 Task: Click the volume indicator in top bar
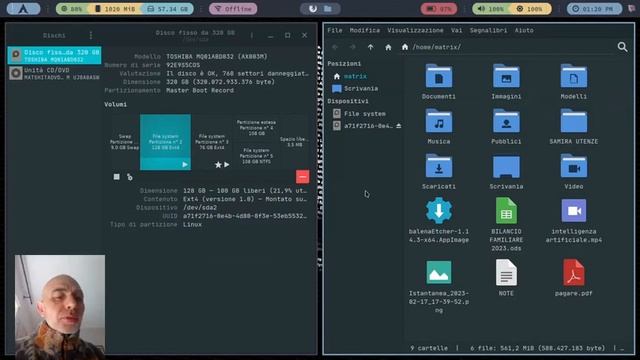[x=492, y=9]
